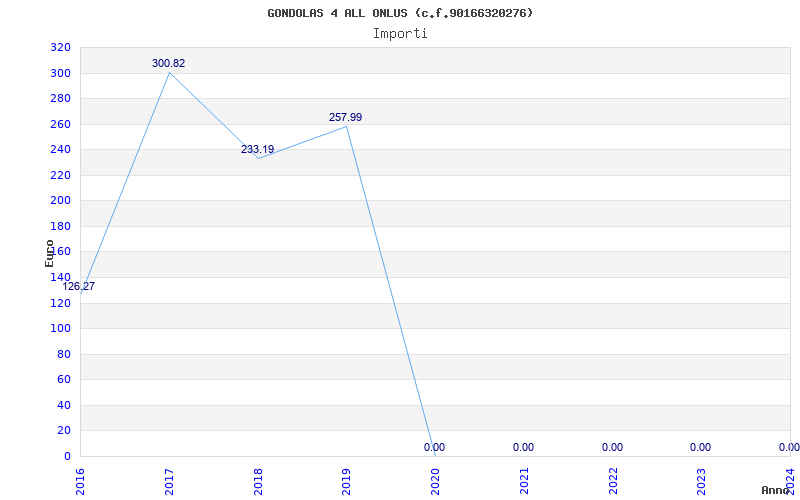Click the 0.00 label above 2024

(789, 447)
